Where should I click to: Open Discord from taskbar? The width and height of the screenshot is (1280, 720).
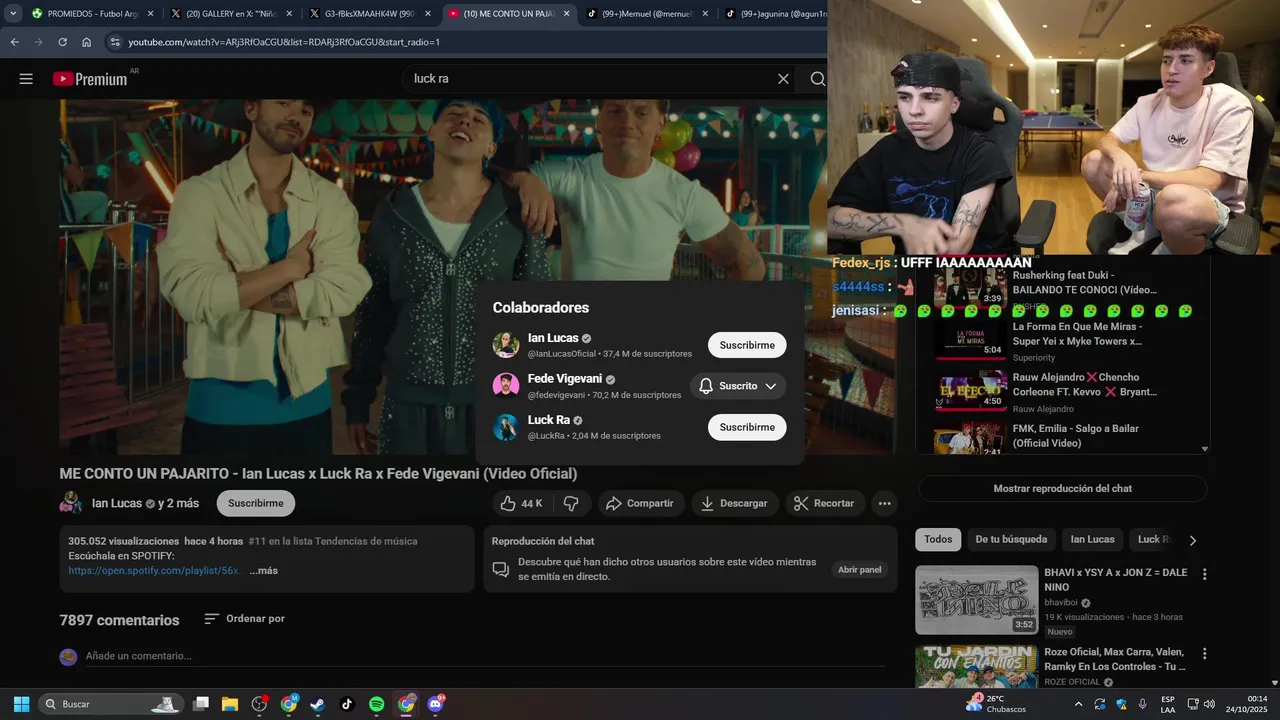click(435, 704)
